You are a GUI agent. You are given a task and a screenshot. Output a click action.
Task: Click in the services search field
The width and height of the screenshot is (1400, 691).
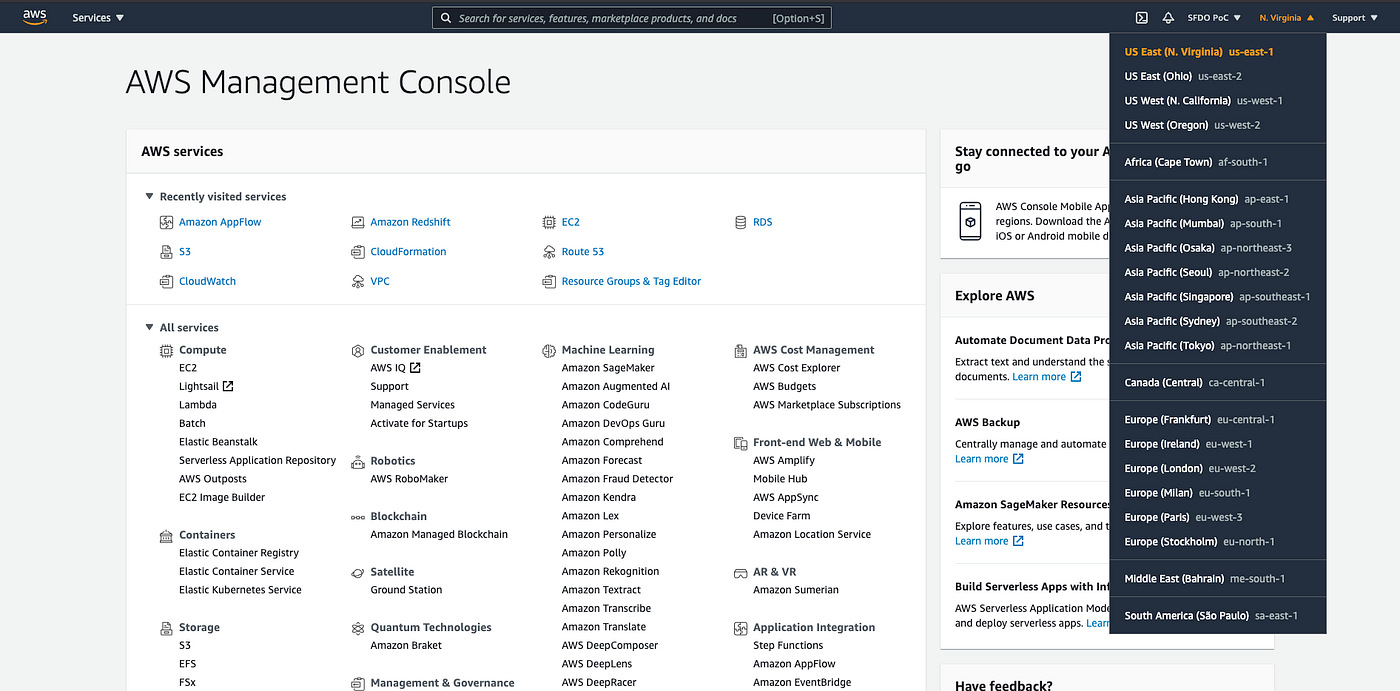click(x=631, y=18)
